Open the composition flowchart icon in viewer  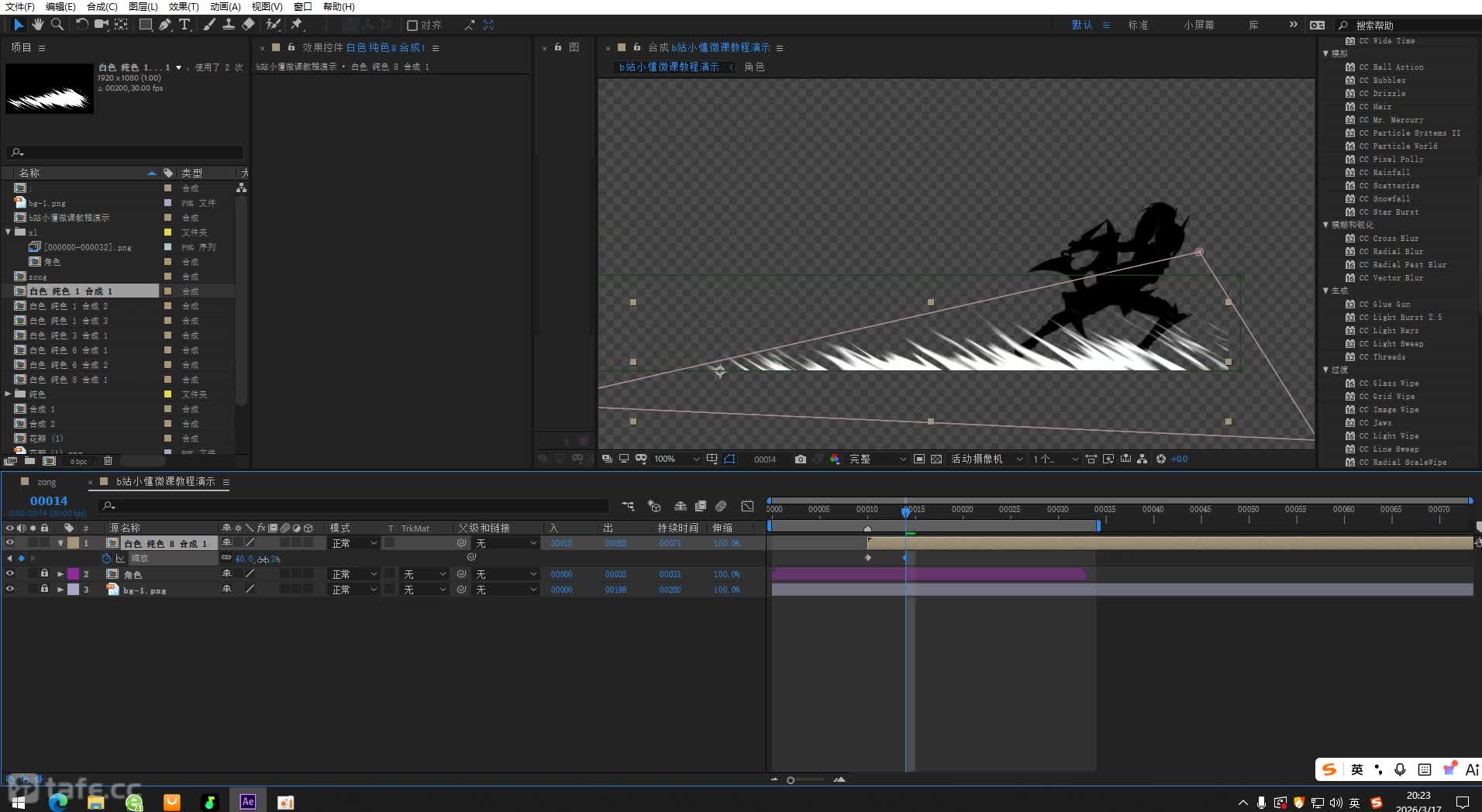1143,459
